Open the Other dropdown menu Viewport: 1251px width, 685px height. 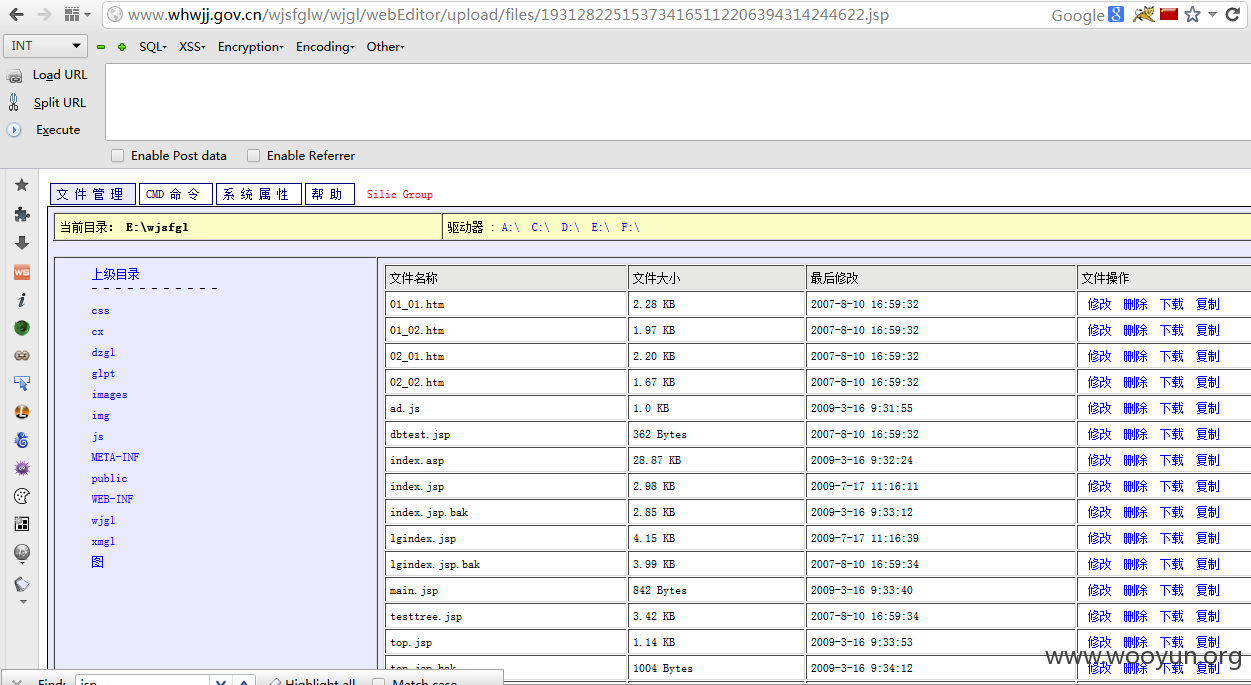(385, 47)
